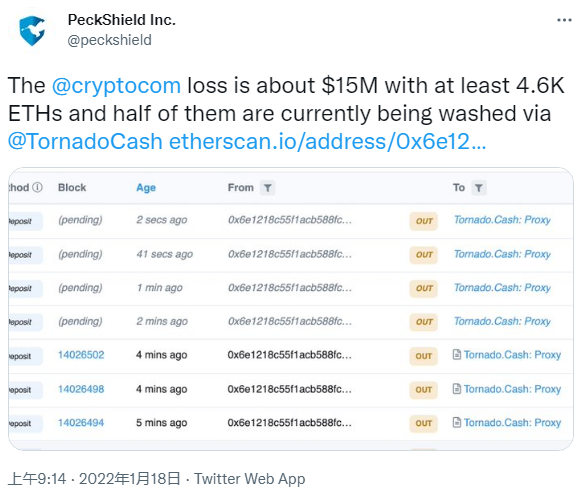Click contract icon beside block 14026494 recipient
The height and width of the screenshot is (494, 584).
(x=457, y=422)
